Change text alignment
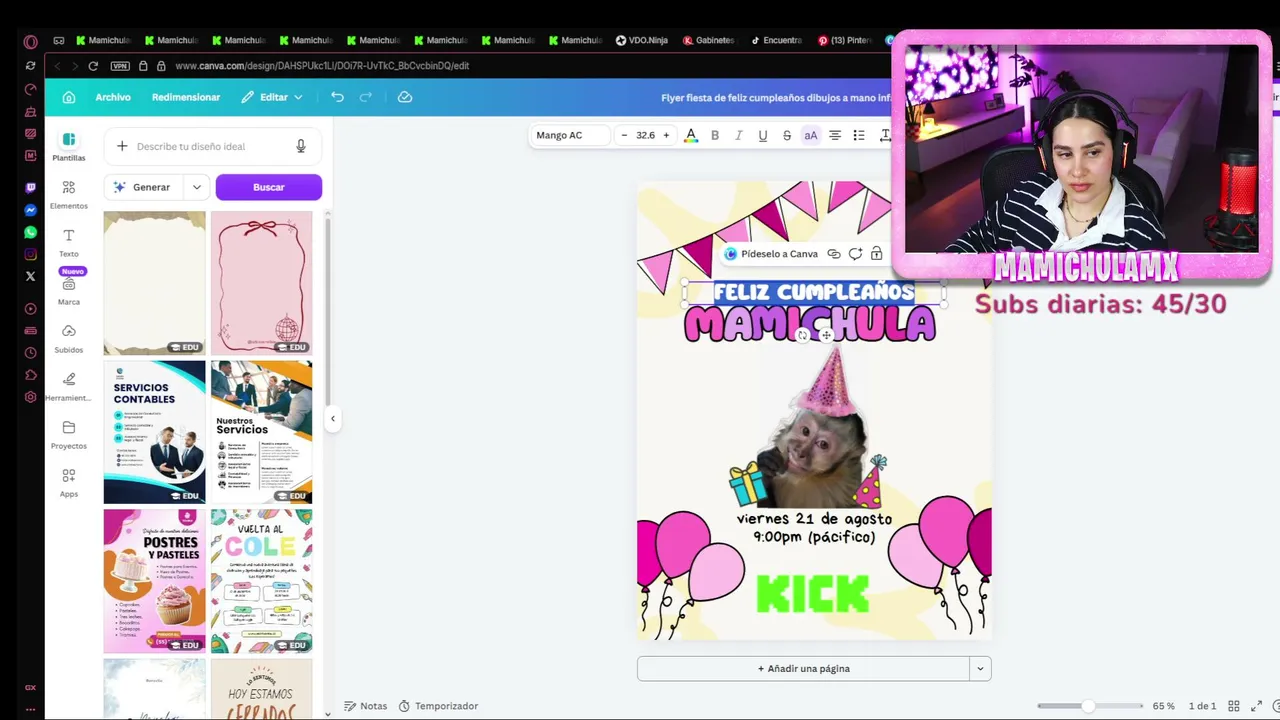 tap(835, 135)
